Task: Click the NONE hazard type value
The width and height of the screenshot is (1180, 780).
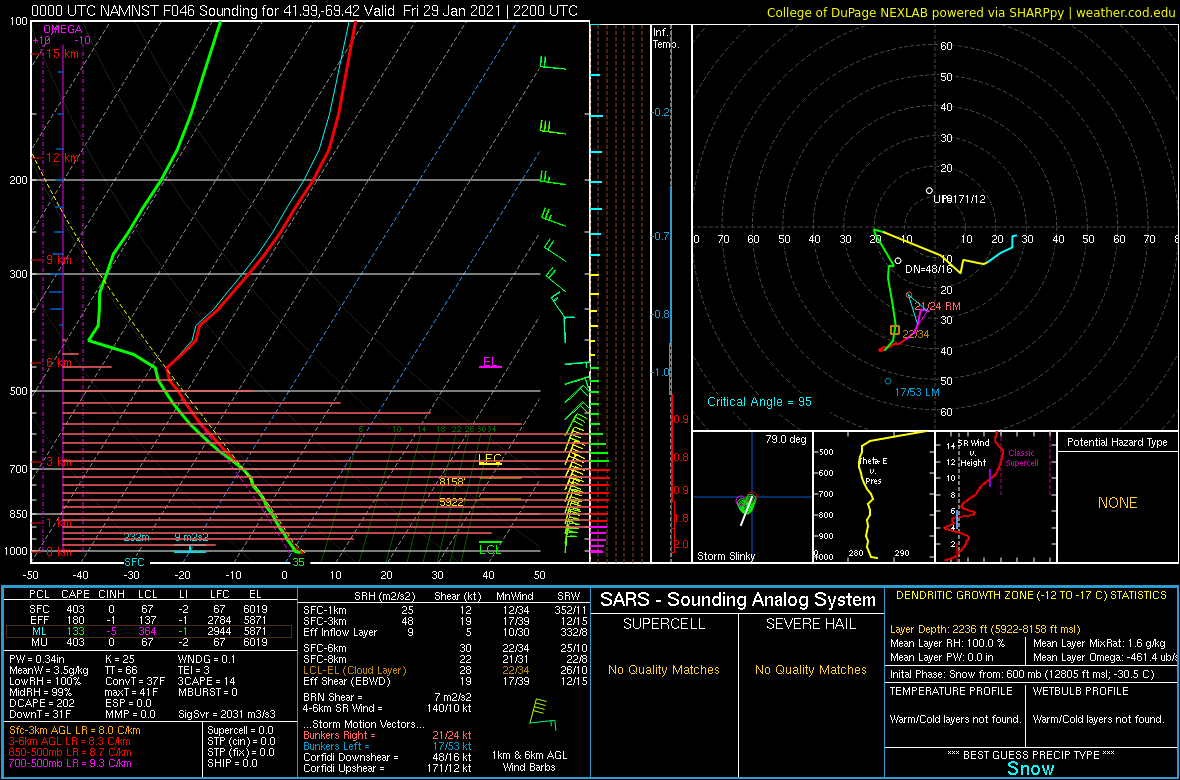Action: pyautogui.click(x=1117, y=502)
